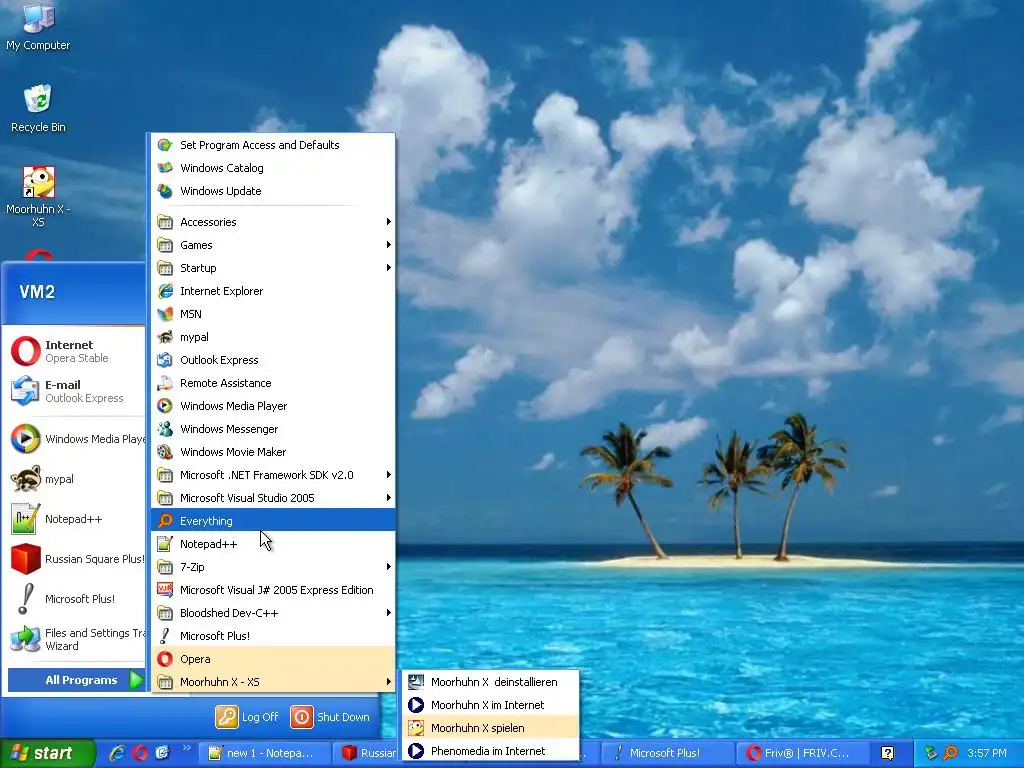Image resolution: width=1024 pixels, height=768 pixels.
Task: Open Phenomedia im Internet link
Action: pos(490,751)
